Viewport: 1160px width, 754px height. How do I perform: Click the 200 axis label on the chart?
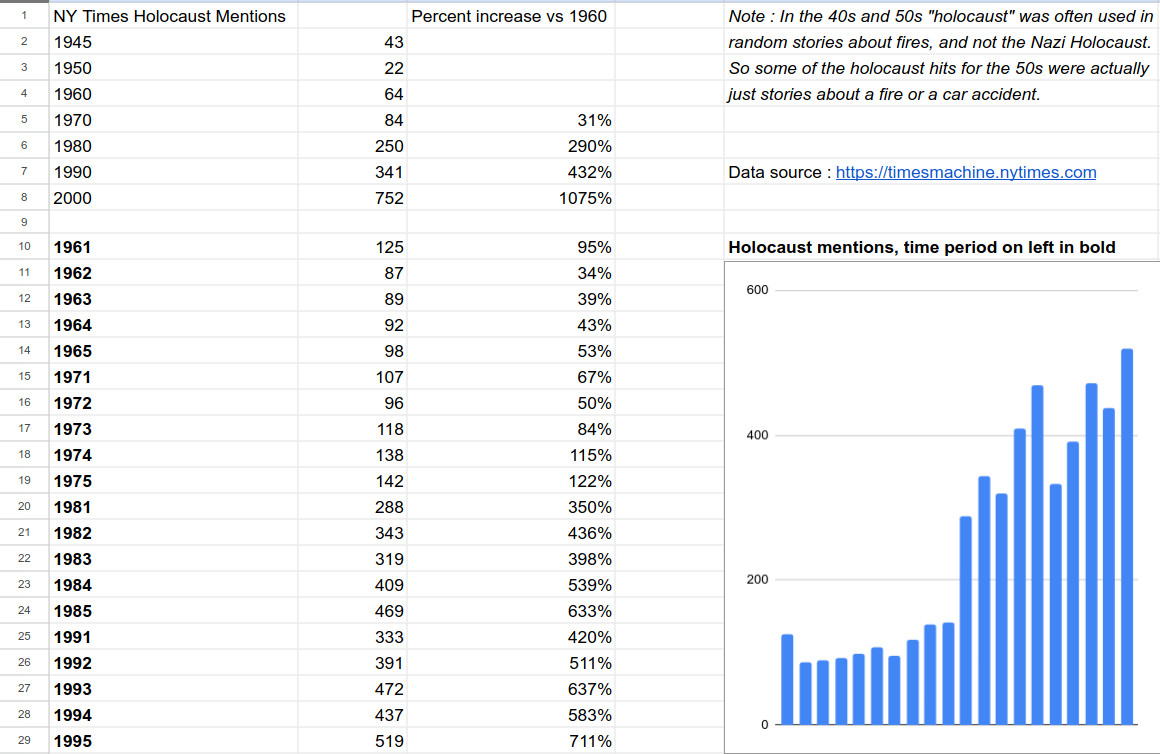(x=757, y=579)
